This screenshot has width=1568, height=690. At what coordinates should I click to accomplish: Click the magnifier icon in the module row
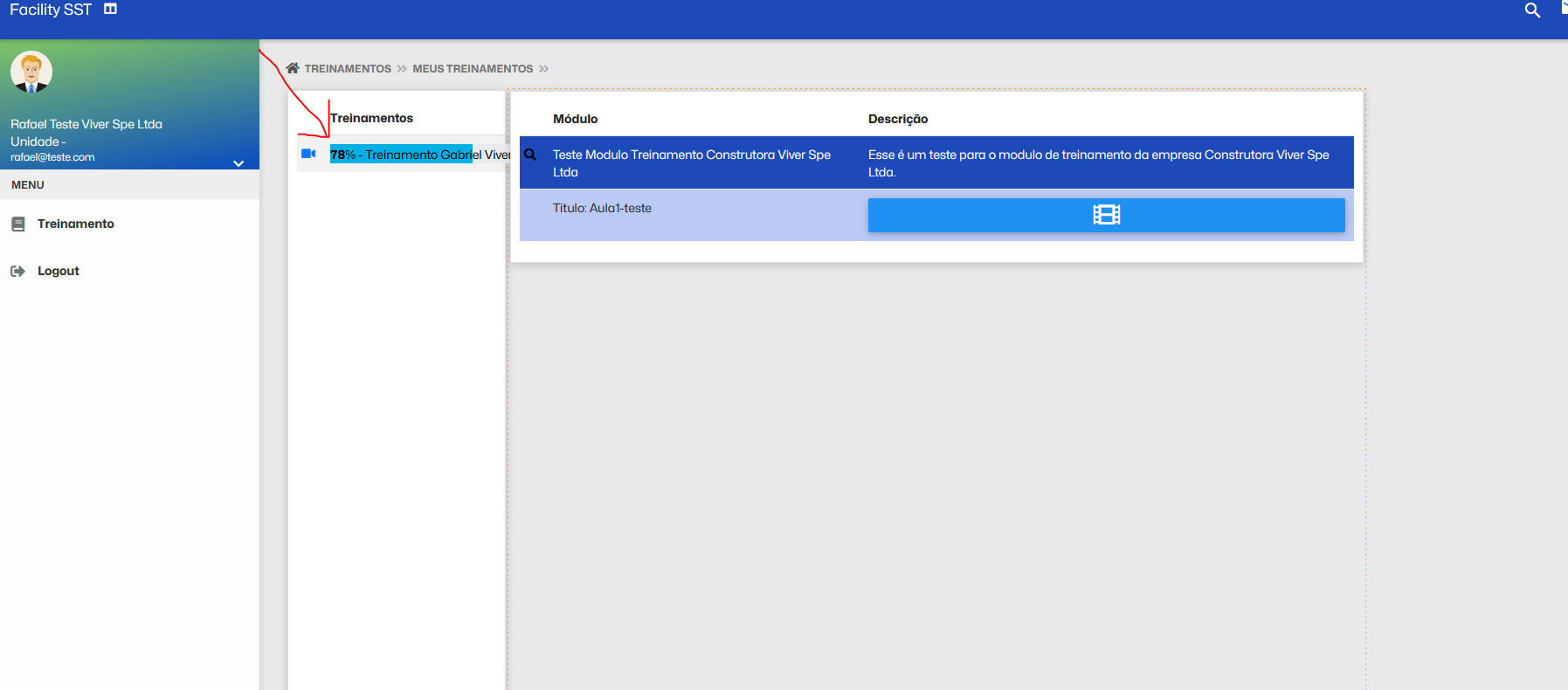tap(530, 155)
